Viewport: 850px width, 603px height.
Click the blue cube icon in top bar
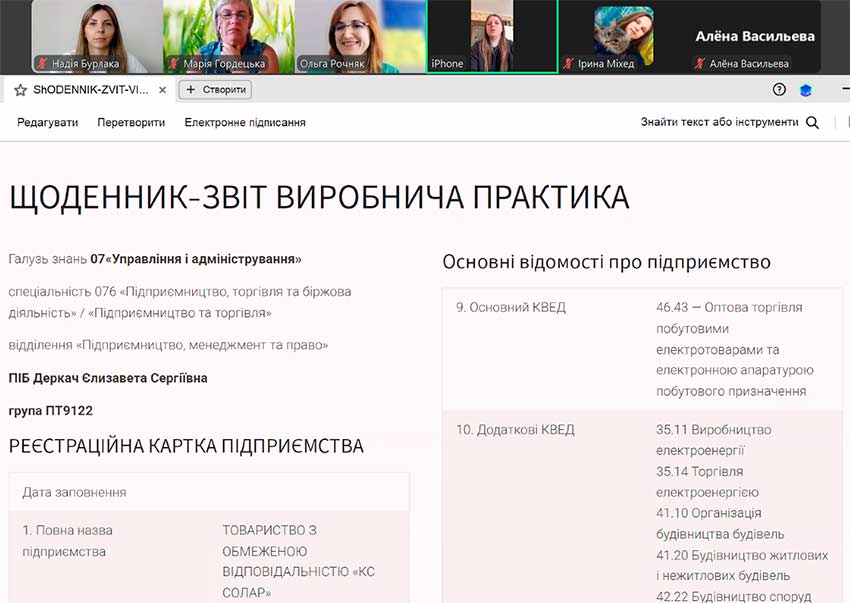805,90
